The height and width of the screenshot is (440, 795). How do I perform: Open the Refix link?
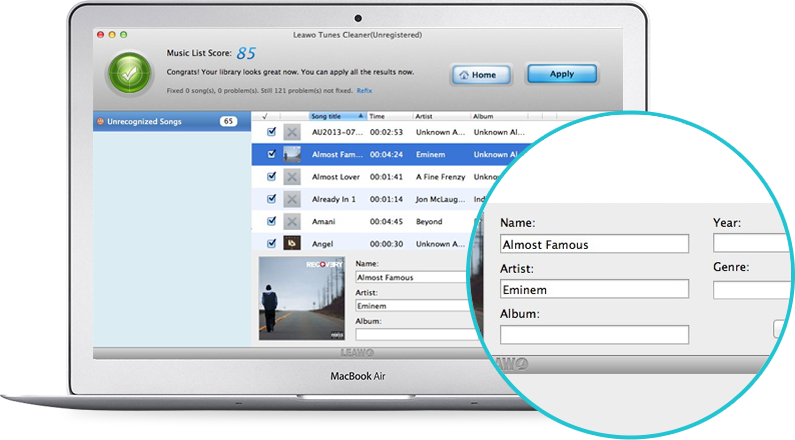point(364,91)
